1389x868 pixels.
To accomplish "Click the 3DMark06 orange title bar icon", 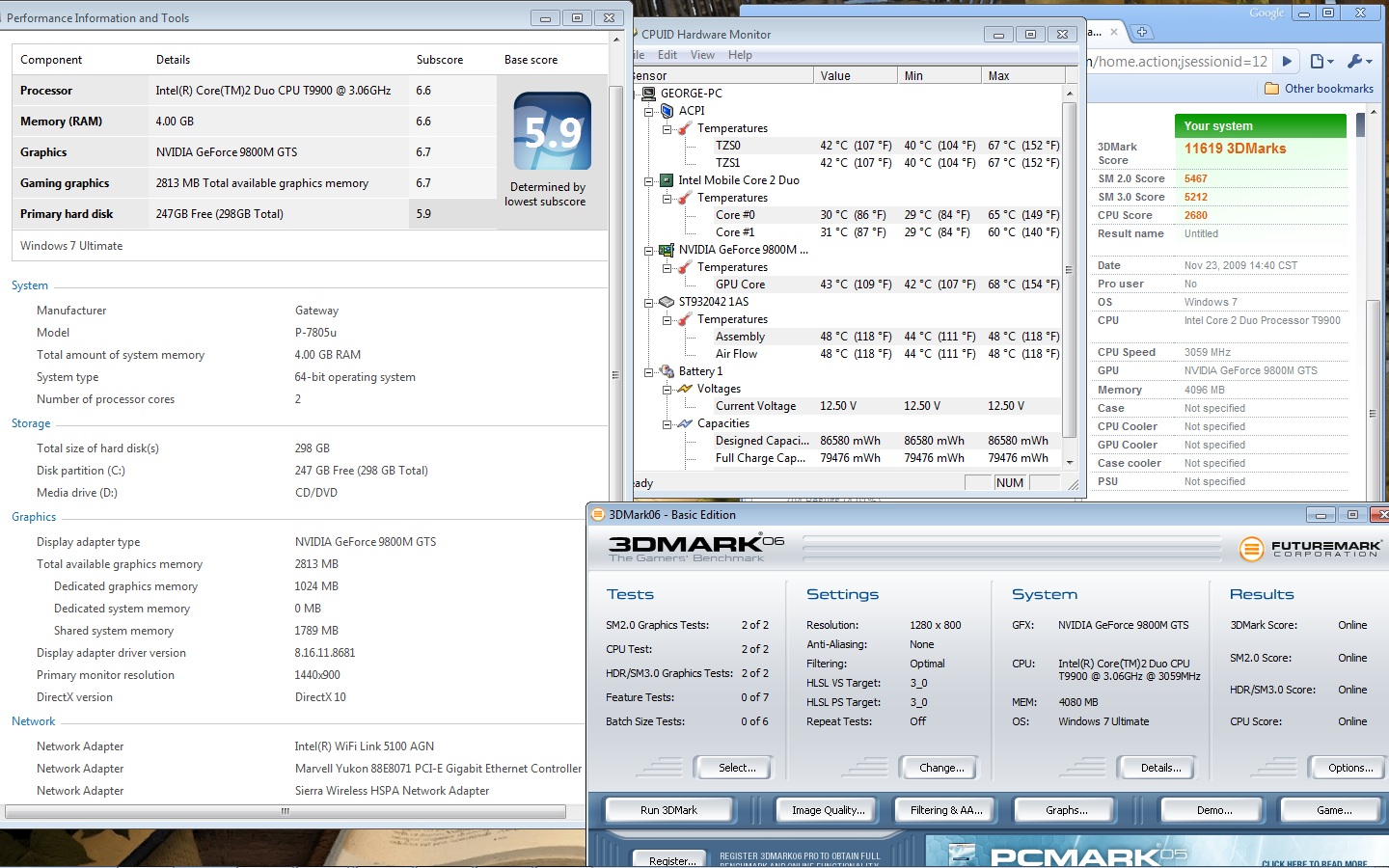I will [598, 515].
